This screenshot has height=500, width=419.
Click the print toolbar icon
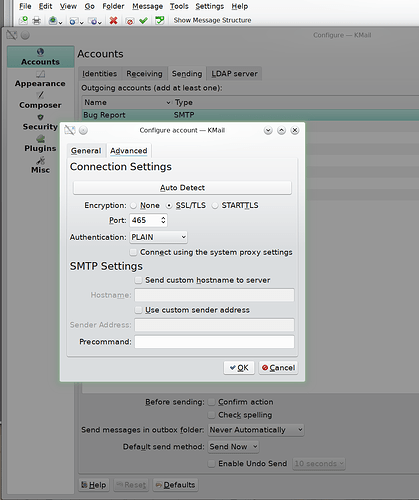(37, 21)
